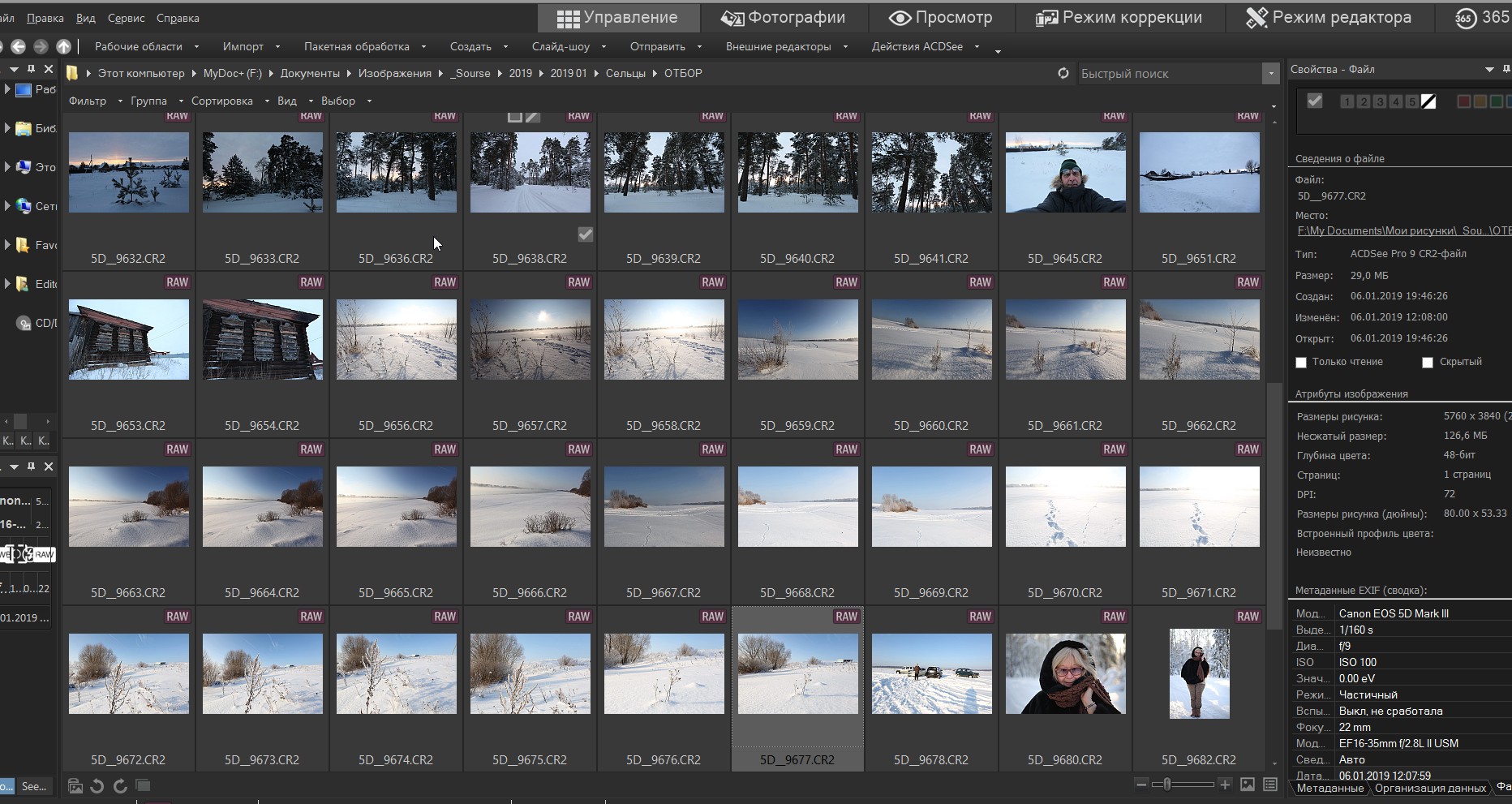The width and height of the screenshot is (1512, 804).
Task: Expand the Fav tree item
Action: point(7,245)
